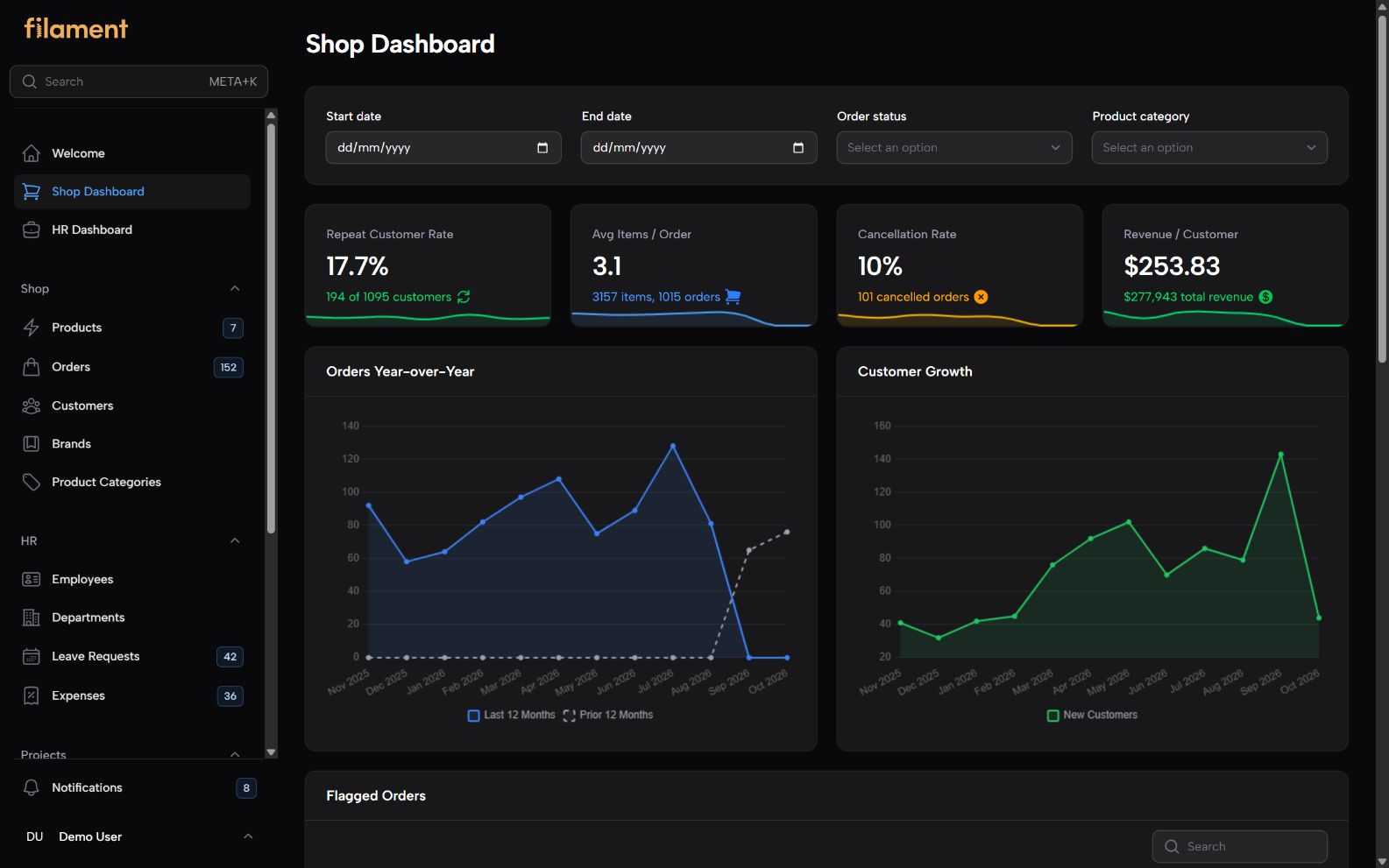Collapse the Projects navigation group
Image resolution: width=1389 pixels, height=868 pixels.
point(235,754)
